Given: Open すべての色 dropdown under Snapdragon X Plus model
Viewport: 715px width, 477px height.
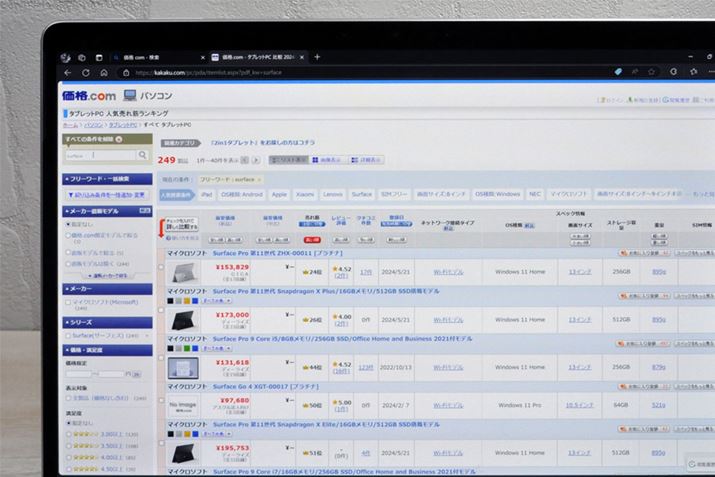Looking at the screenshot, I should coord(217,301).
